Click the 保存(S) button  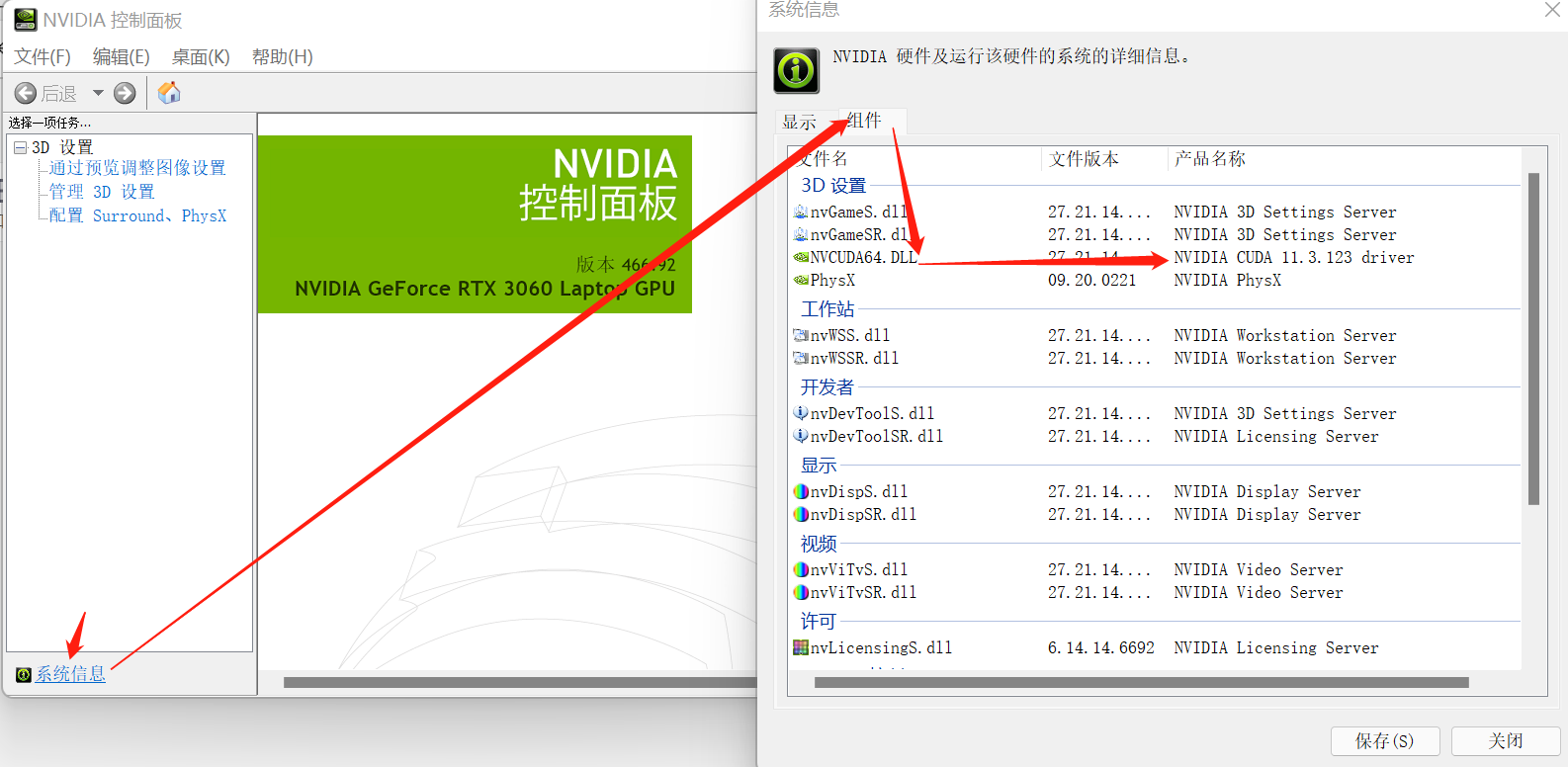tap(1384, 740)
